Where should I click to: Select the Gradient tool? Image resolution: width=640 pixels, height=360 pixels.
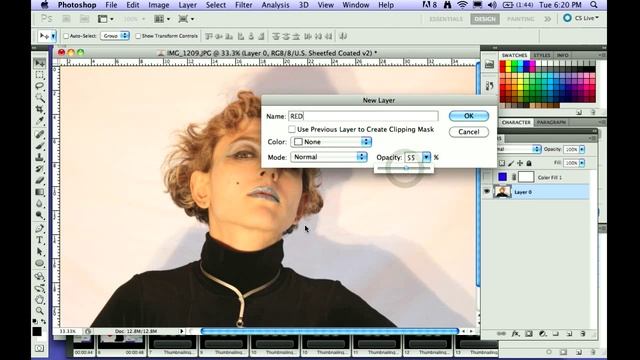tap(40, 192)
